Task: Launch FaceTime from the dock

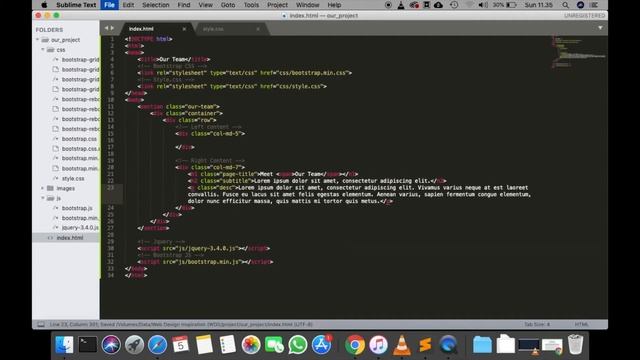Action: point(274,345)
